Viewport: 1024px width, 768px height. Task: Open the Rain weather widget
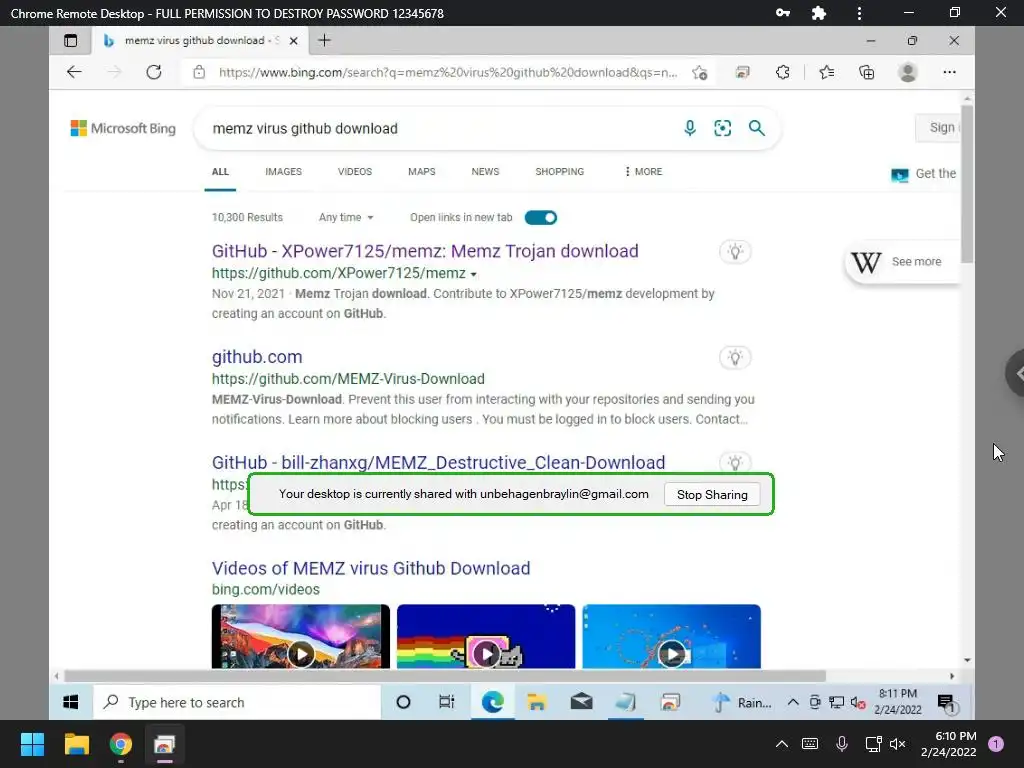[742, 703]
